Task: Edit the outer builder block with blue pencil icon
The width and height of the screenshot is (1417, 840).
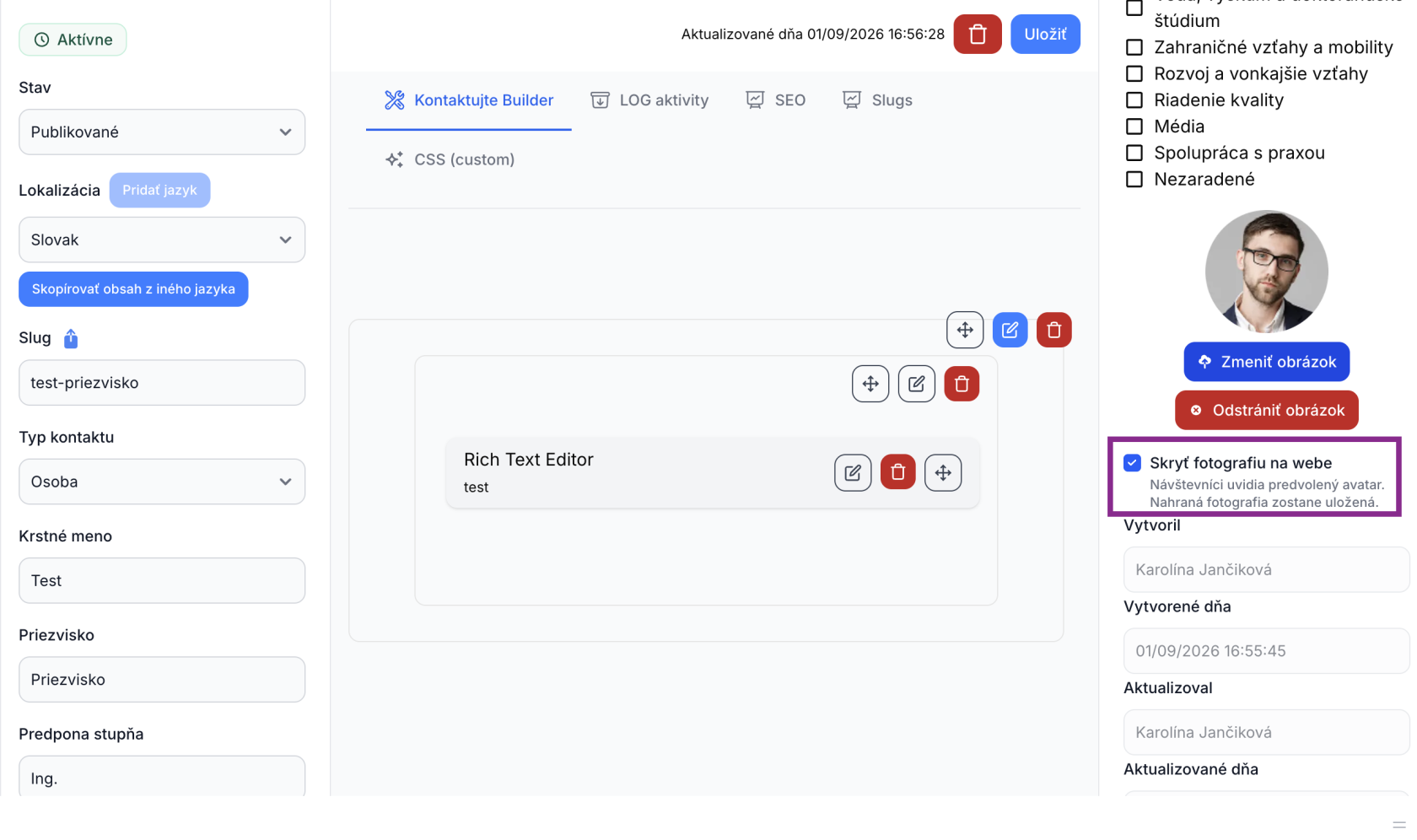Action: 1010,330
